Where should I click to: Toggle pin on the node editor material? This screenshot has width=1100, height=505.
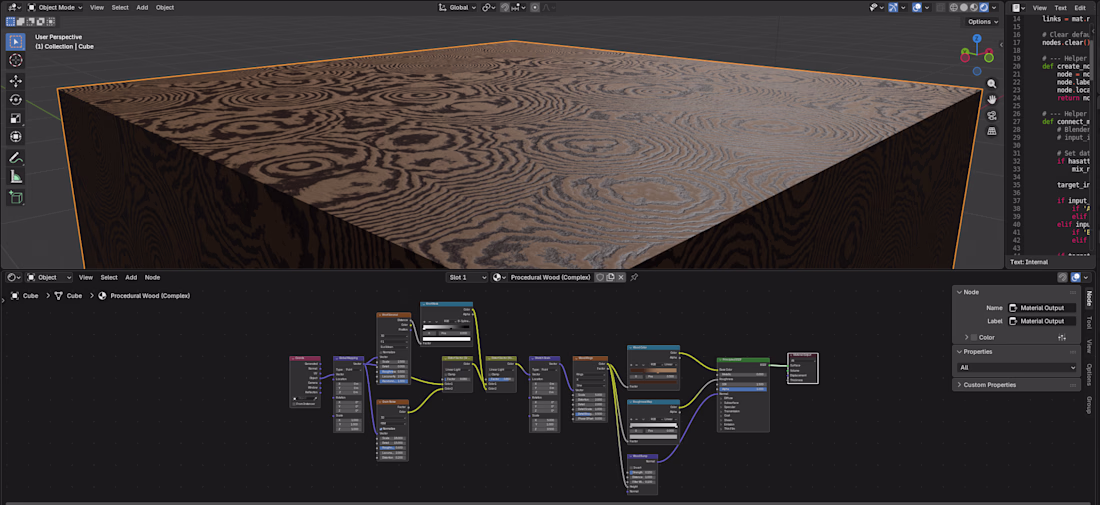pos(633,277)
